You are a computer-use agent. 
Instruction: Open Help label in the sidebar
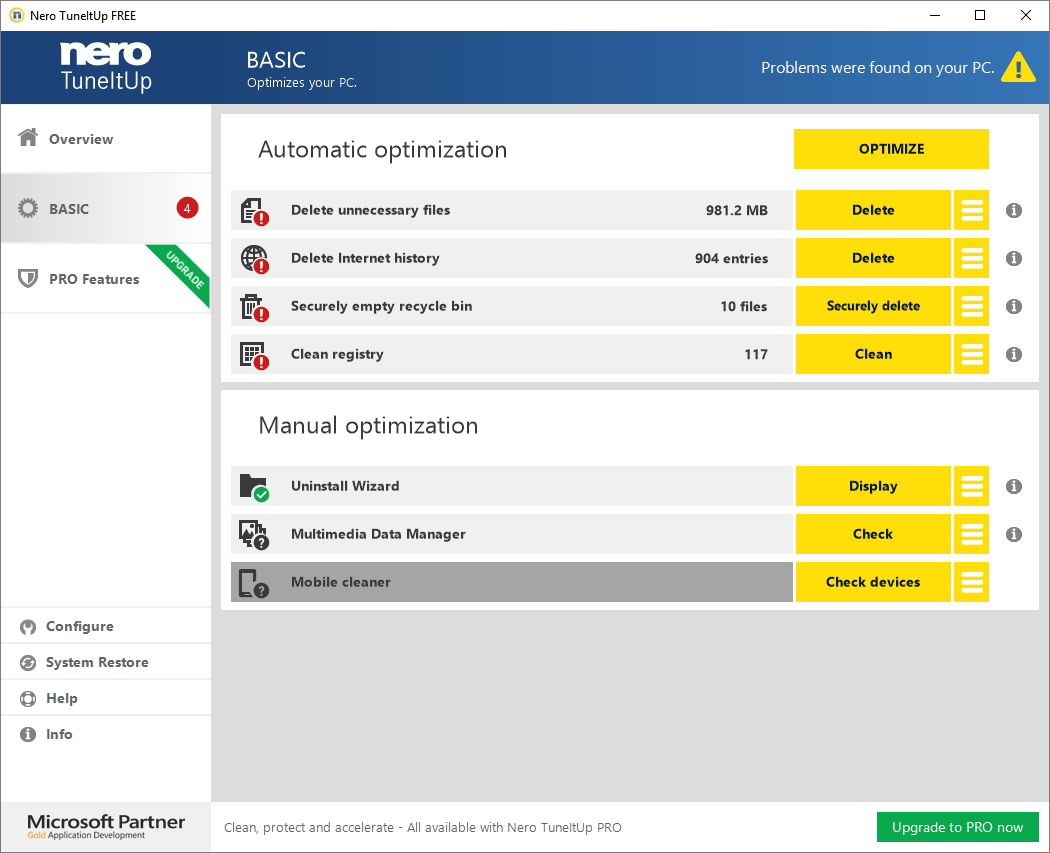[x=62, y=698]
